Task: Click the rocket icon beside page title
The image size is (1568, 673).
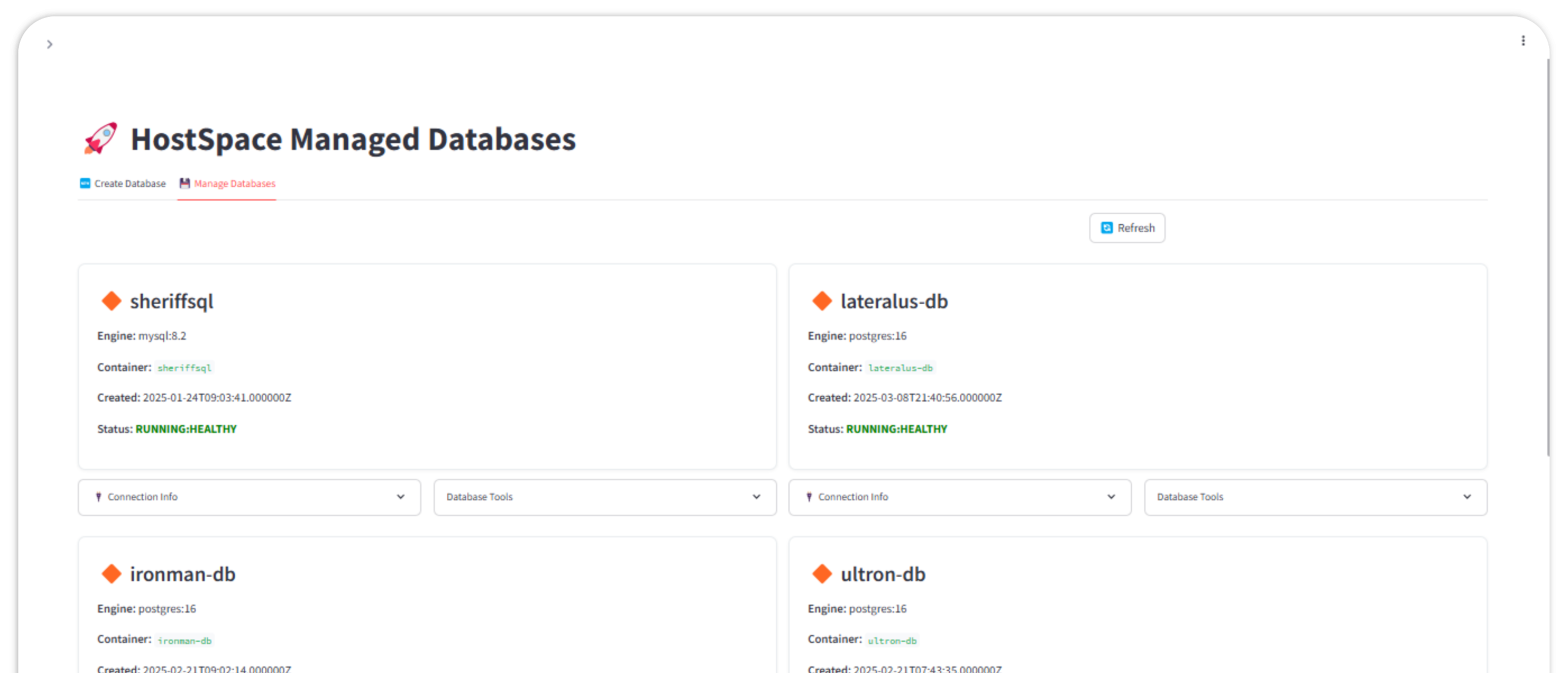Action: point(100,138)
